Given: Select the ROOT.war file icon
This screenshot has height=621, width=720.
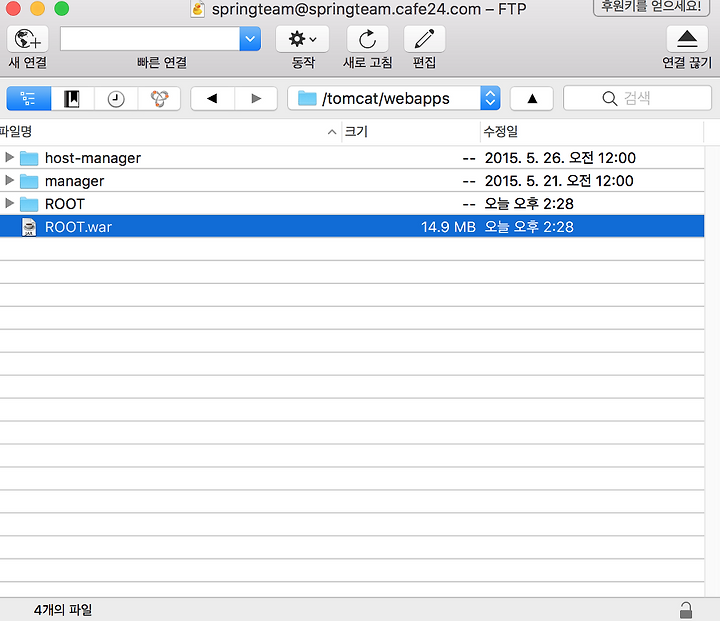Looking at the screenshot, I should click(29, 227).
